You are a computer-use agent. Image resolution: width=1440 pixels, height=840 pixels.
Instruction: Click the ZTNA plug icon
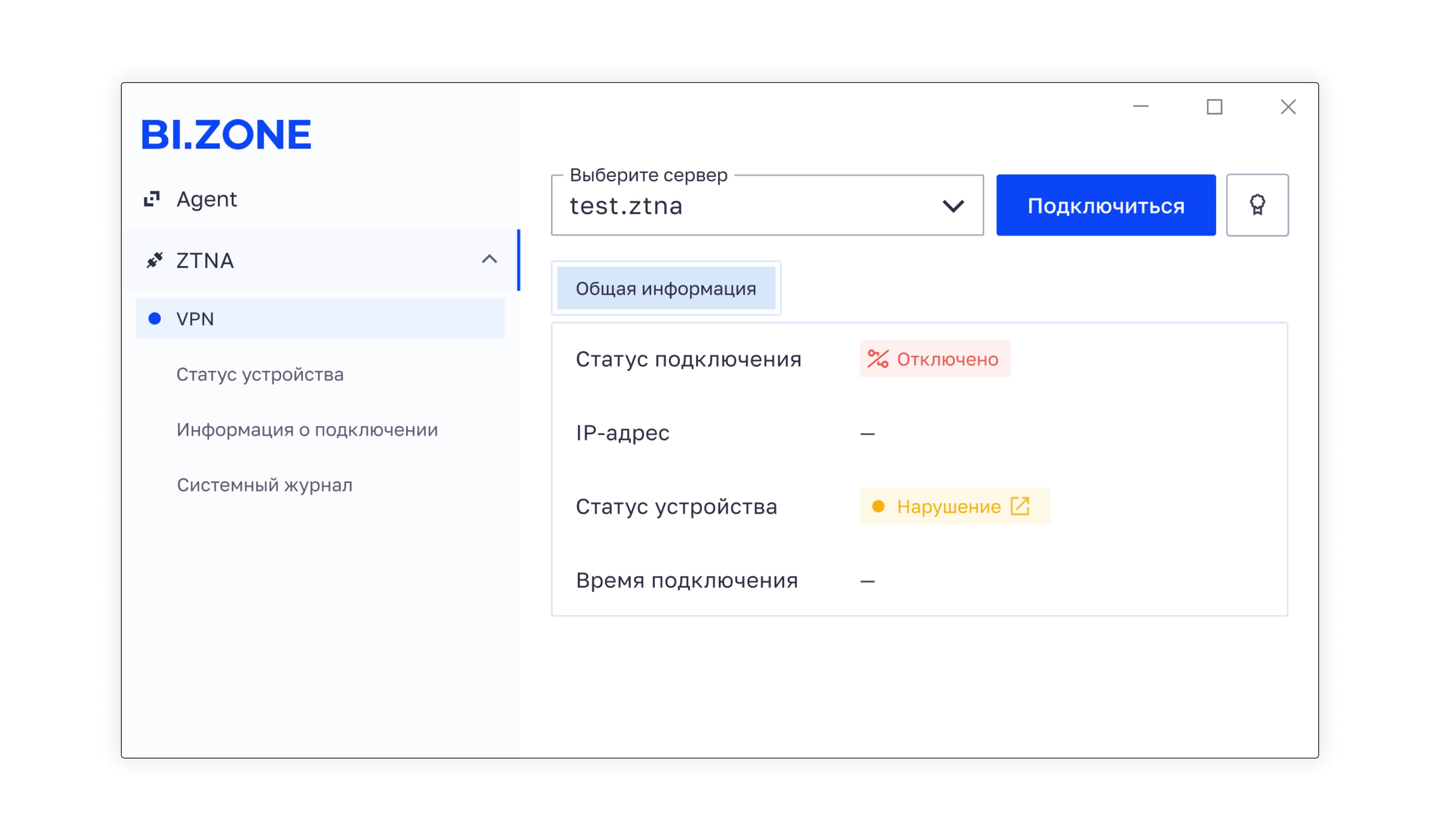[154, 260]
